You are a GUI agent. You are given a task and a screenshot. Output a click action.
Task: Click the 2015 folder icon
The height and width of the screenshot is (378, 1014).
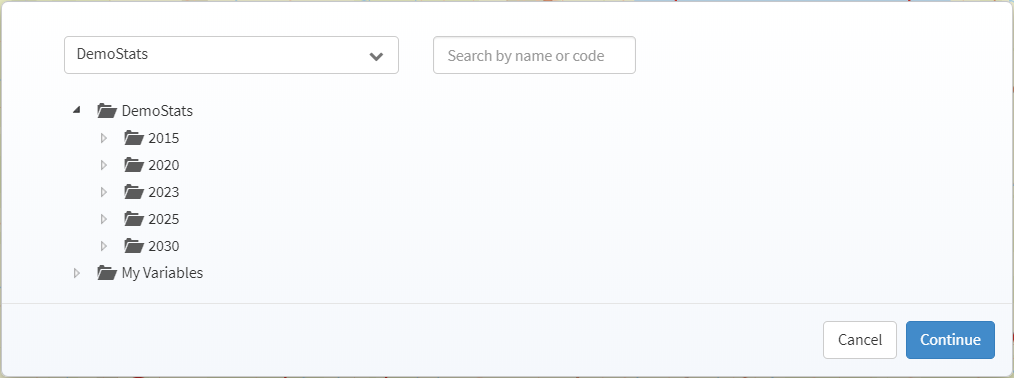point(134,138)
